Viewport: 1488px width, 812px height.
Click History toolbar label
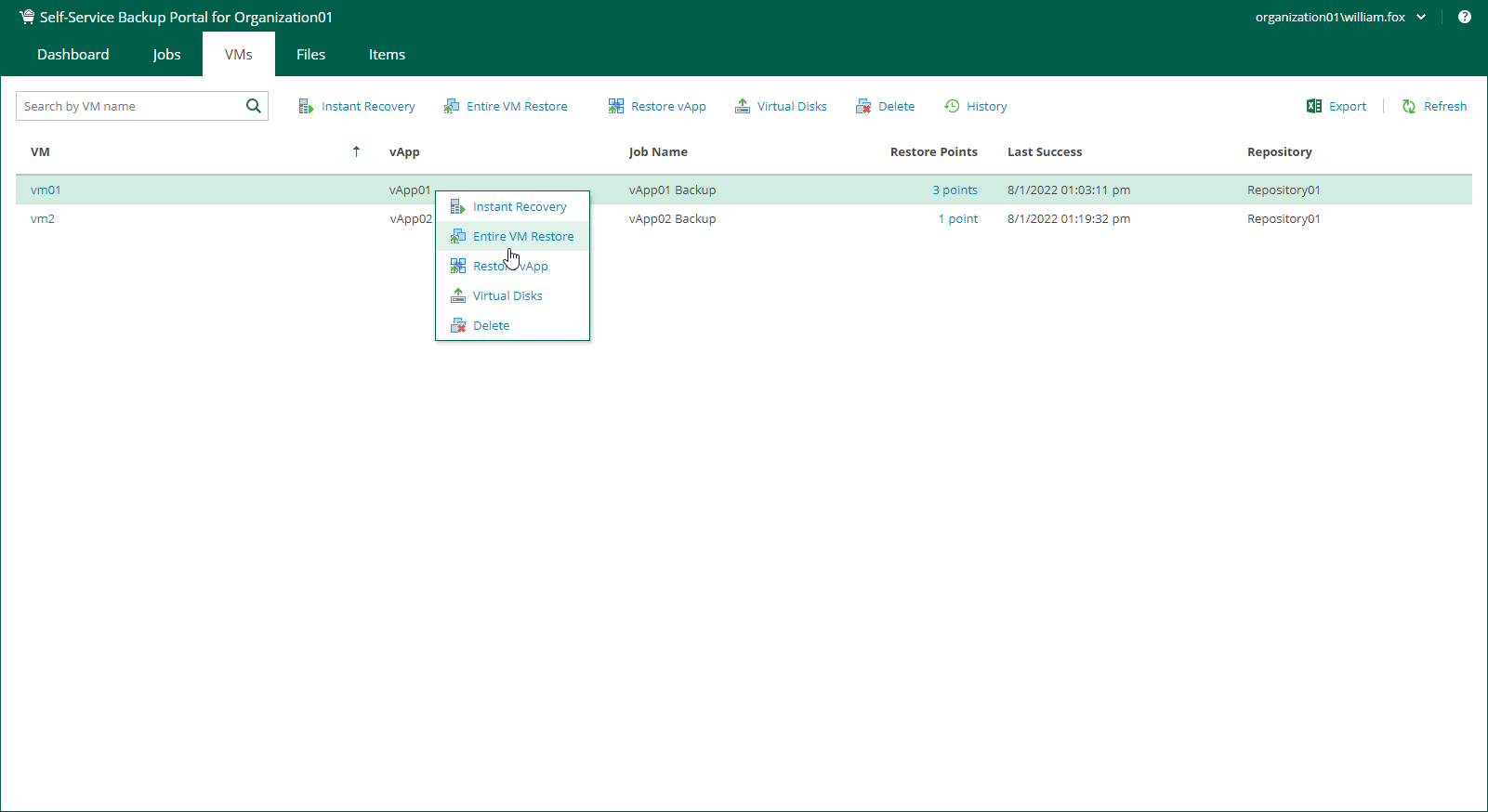coord(986,107)
